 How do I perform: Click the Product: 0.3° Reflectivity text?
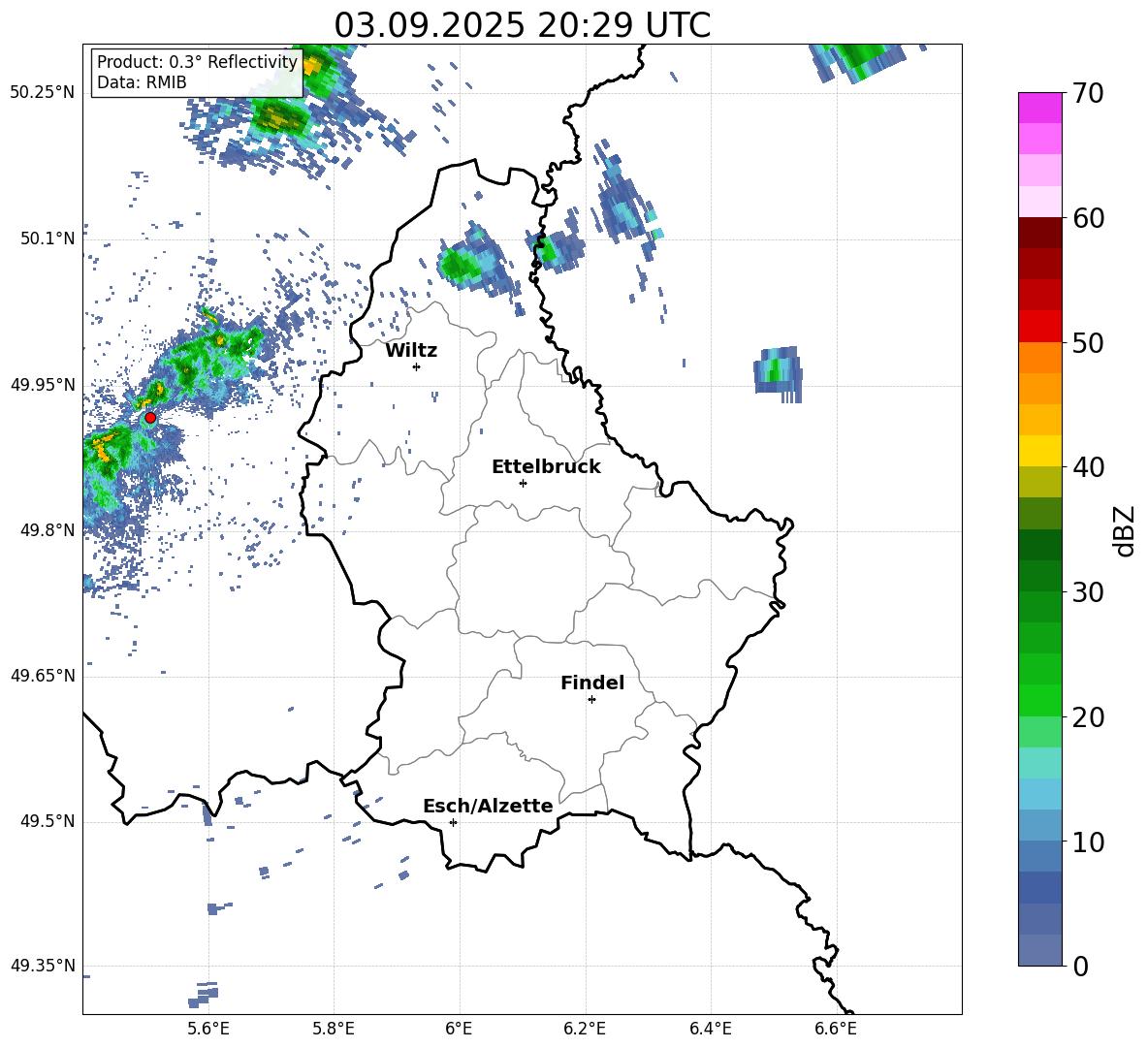[197, 61]
